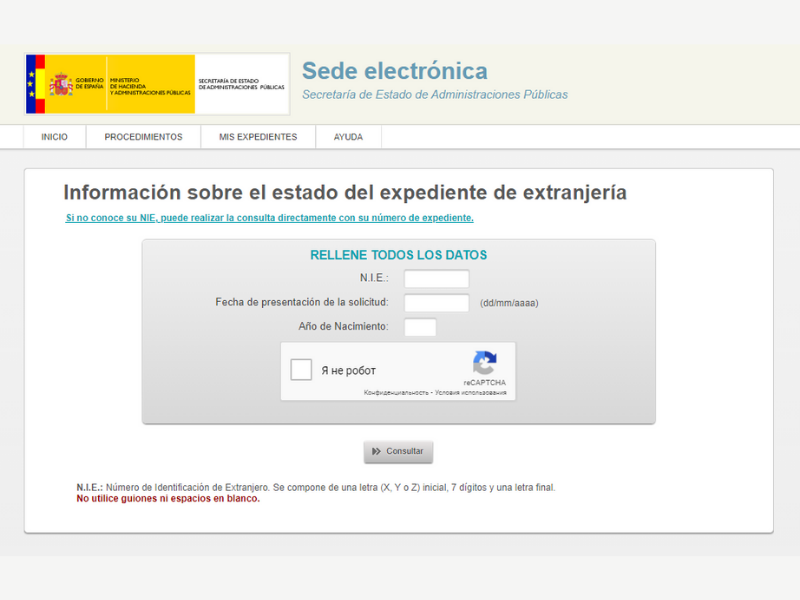800x600 pixels.
Task: Go to the PROCEDIMIENTOS menu
Action: point(143,137)
